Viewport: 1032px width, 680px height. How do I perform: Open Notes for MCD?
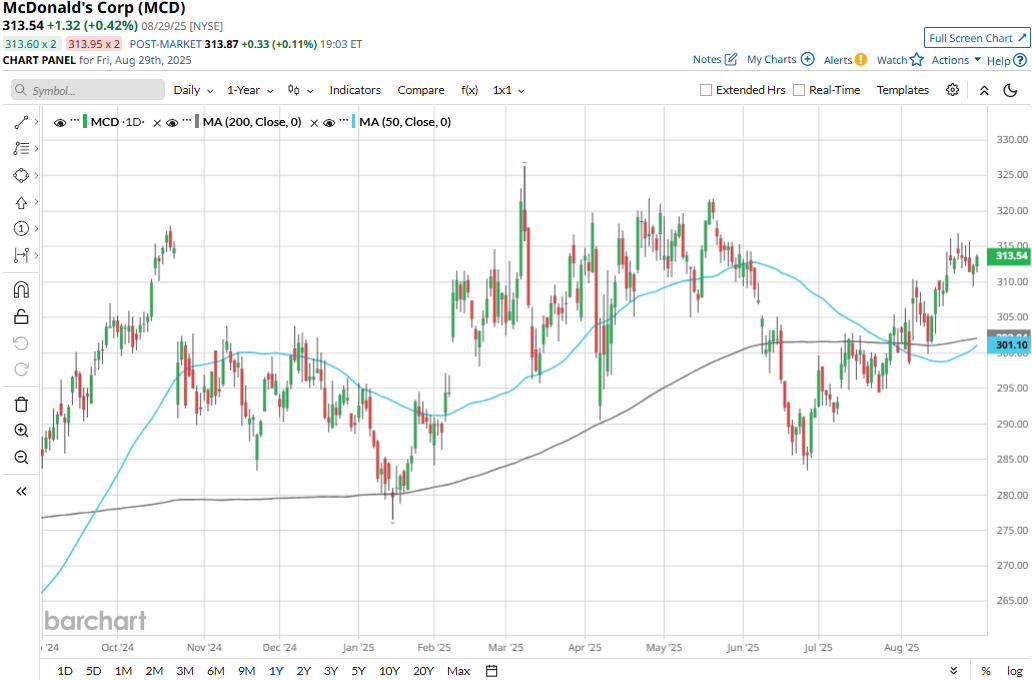(715, 59)
